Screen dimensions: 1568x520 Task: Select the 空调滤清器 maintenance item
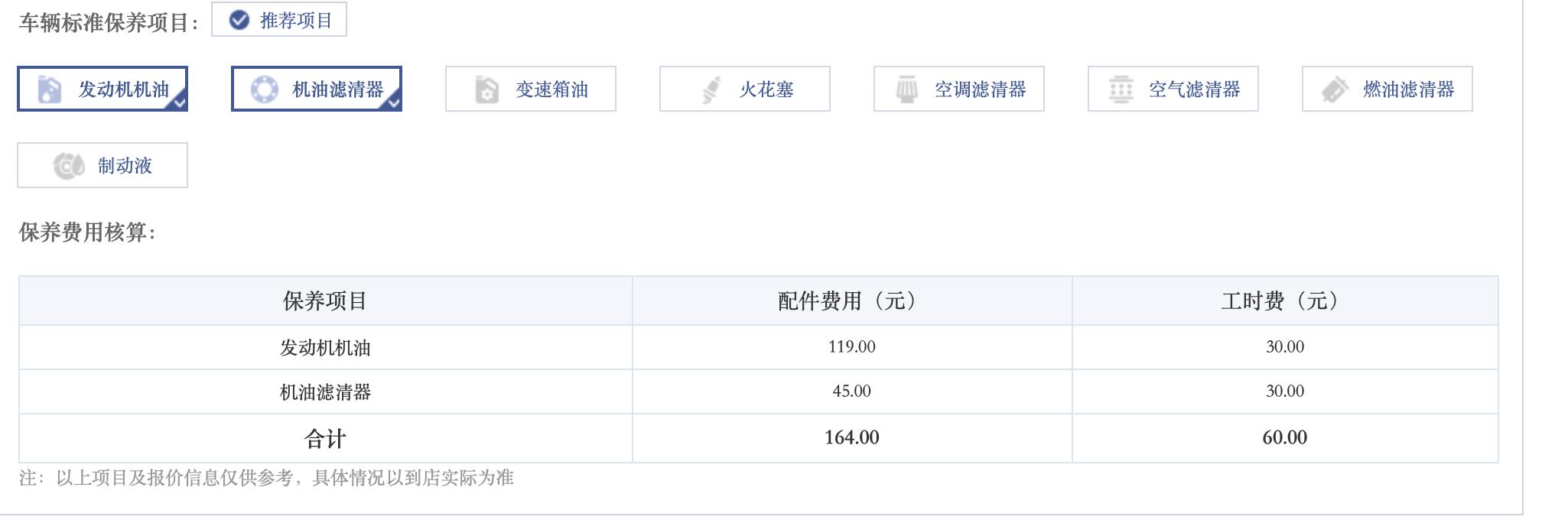(958, 89)
